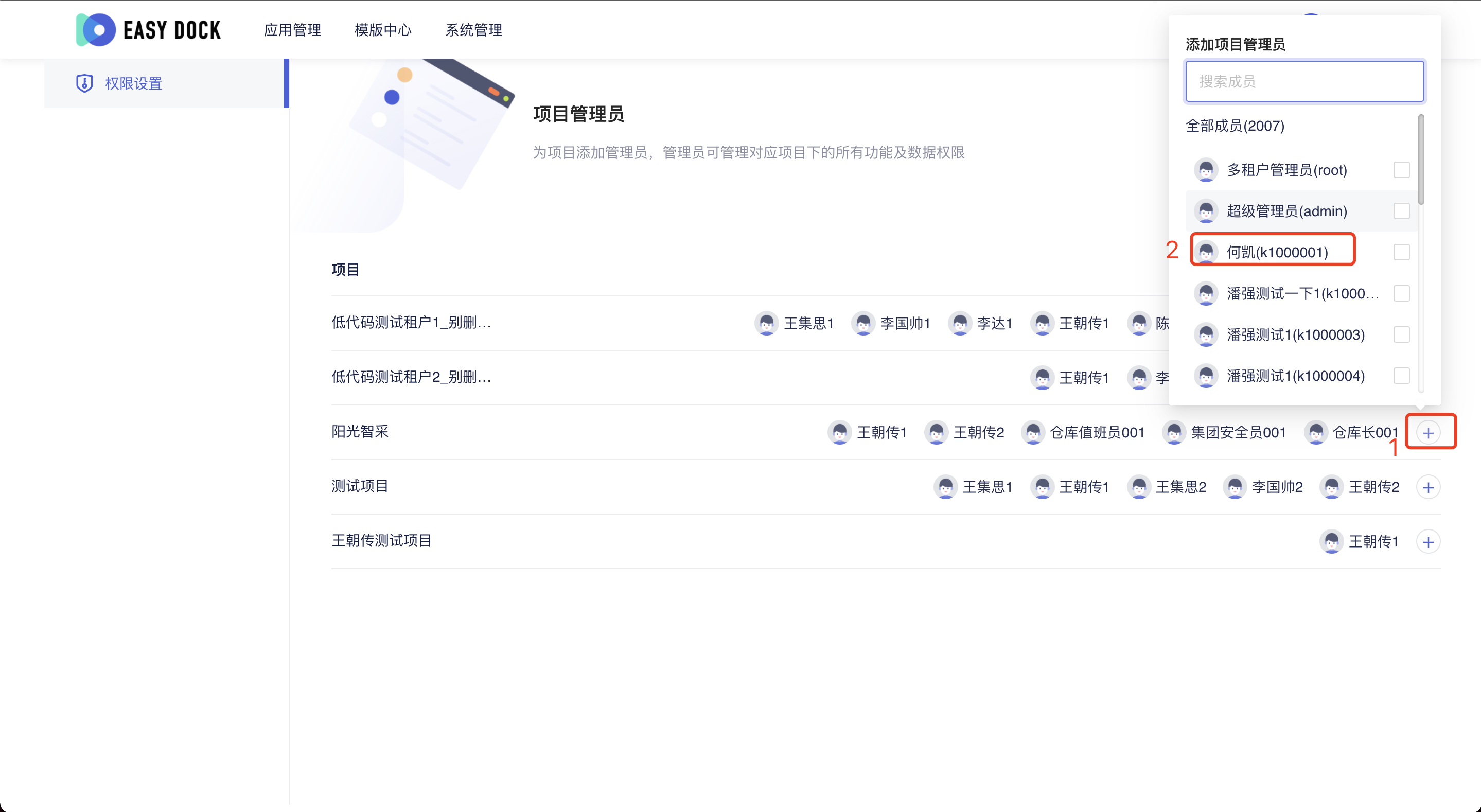1481x812 pixels.
Task: Click project name 低代码测试租户2_别删…
Action: 412,377
